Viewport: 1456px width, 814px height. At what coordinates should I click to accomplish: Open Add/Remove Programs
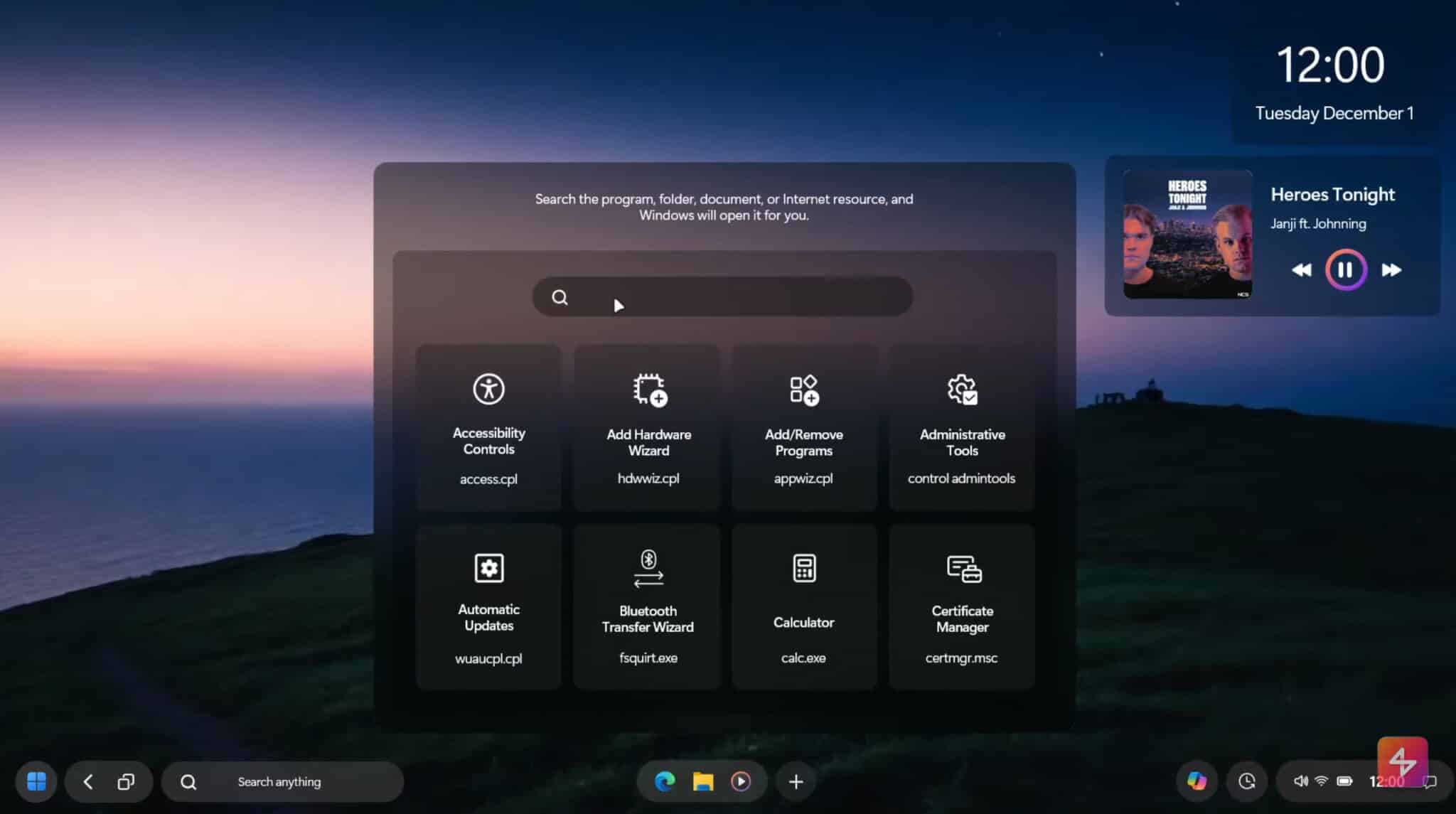point(803,427)
